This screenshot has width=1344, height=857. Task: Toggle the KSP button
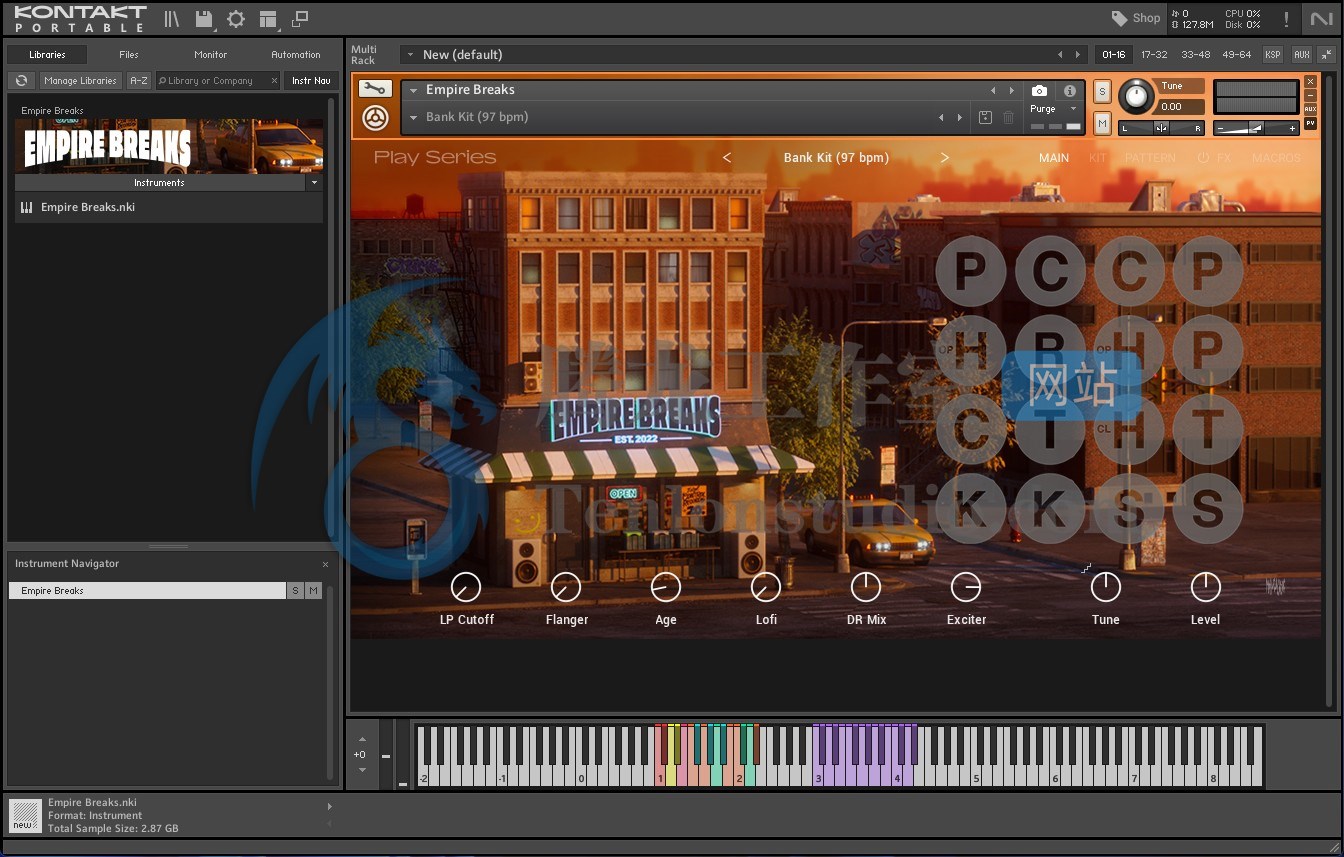pyautogui.click(x=1272, y=55)
